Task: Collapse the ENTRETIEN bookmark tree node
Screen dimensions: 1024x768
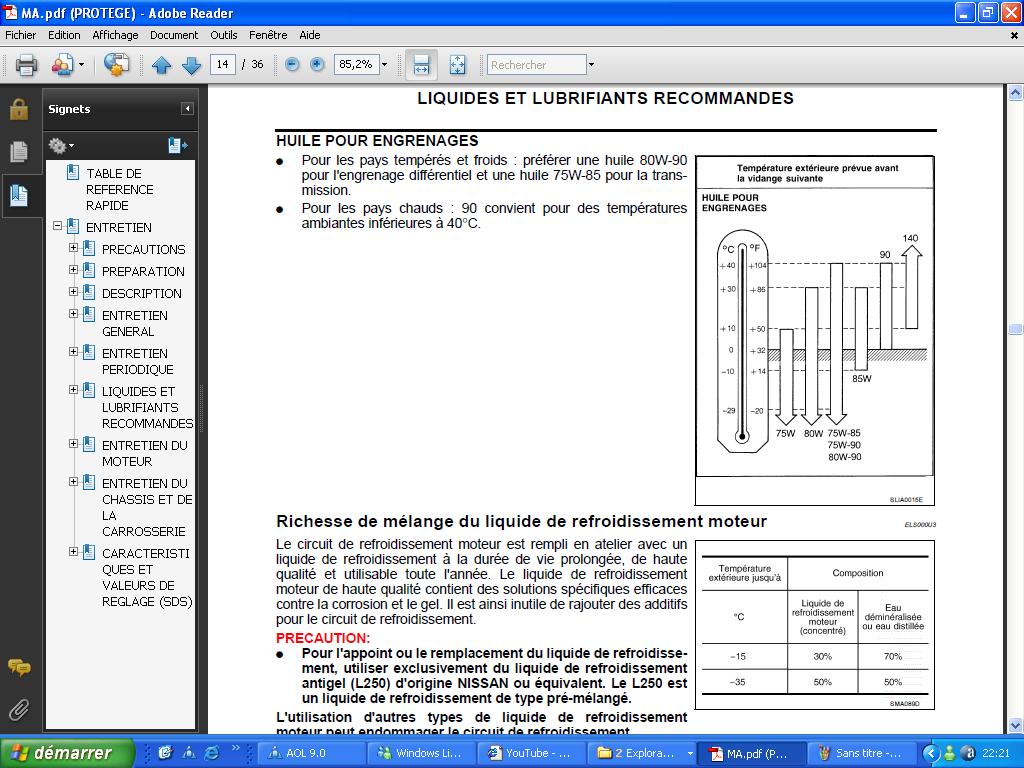Action: (57, 226)
